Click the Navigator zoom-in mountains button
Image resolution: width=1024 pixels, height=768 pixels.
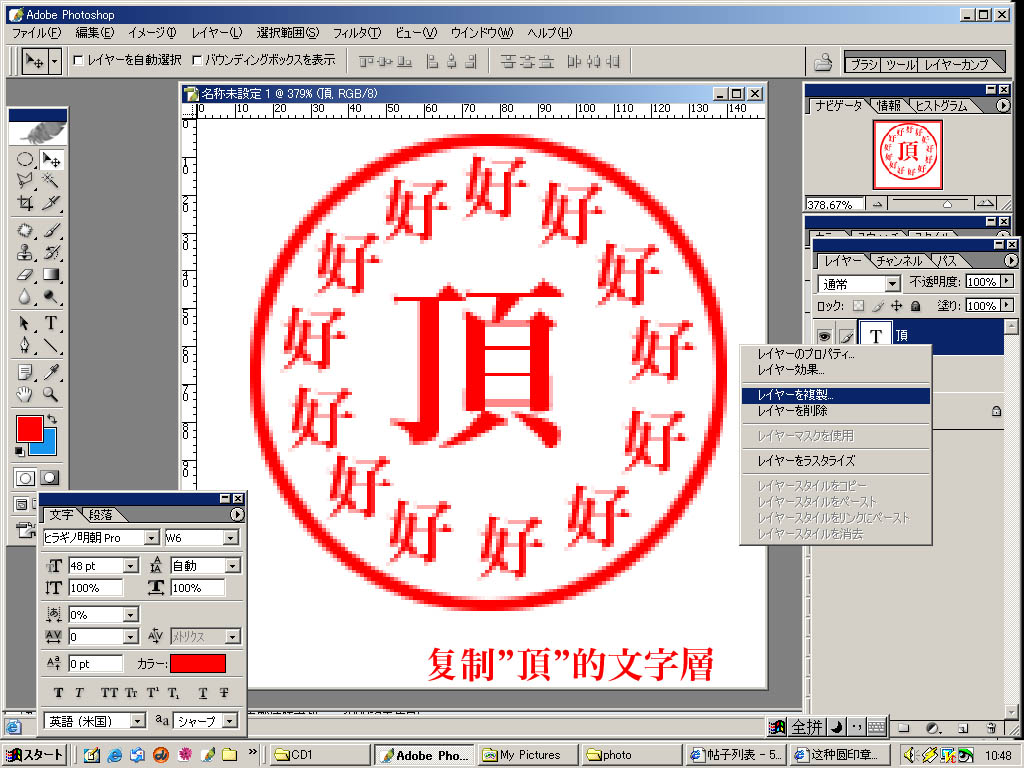click(986, 204)
